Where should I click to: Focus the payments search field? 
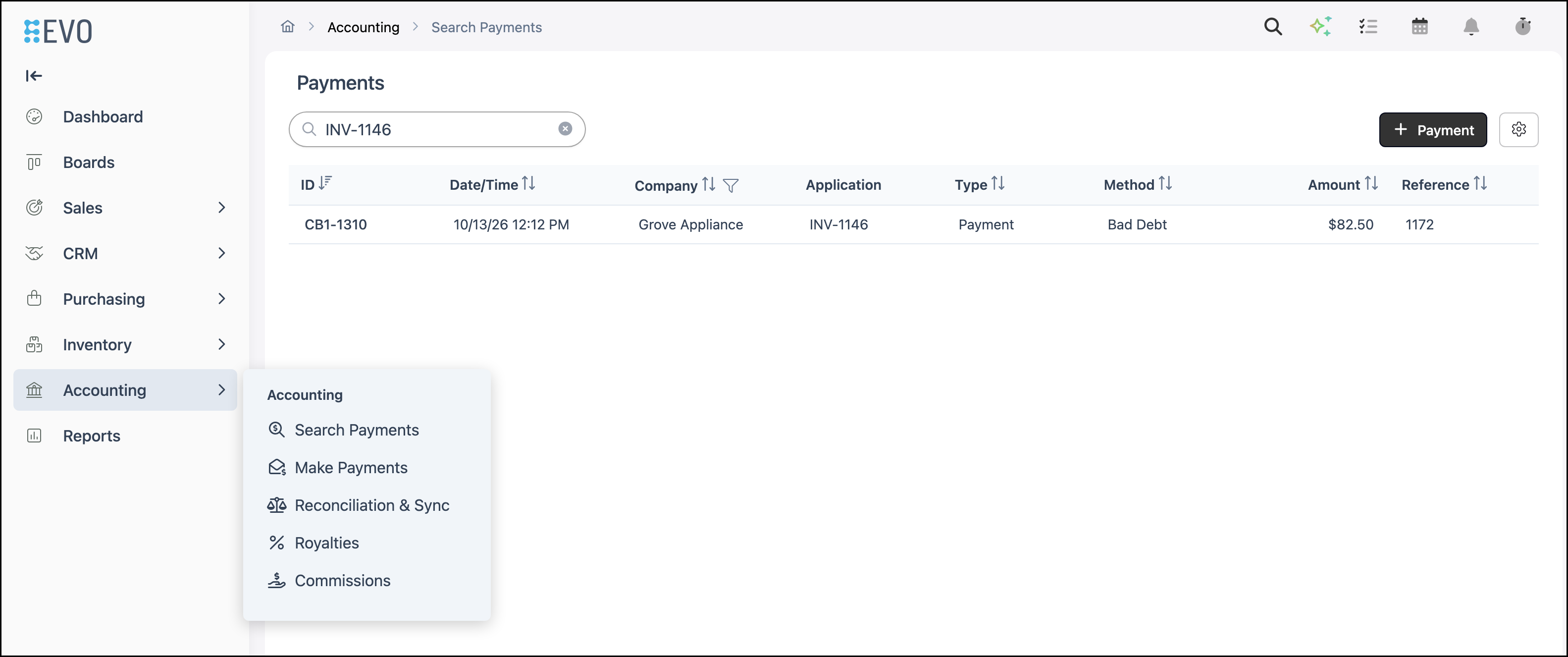[437, 129]
